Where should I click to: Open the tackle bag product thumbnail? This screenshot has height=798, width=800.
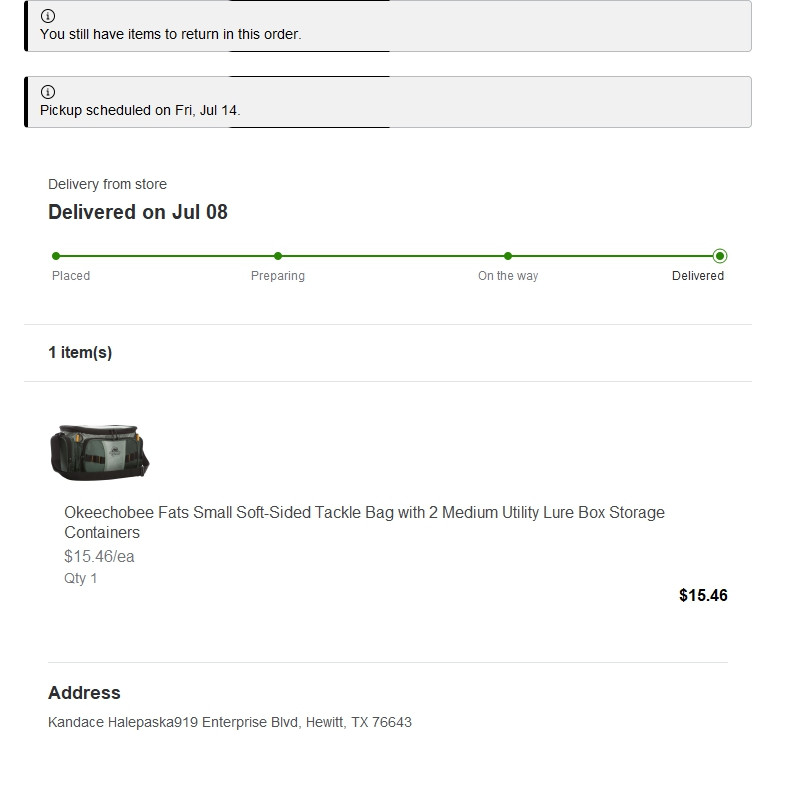tap(99, 451)
